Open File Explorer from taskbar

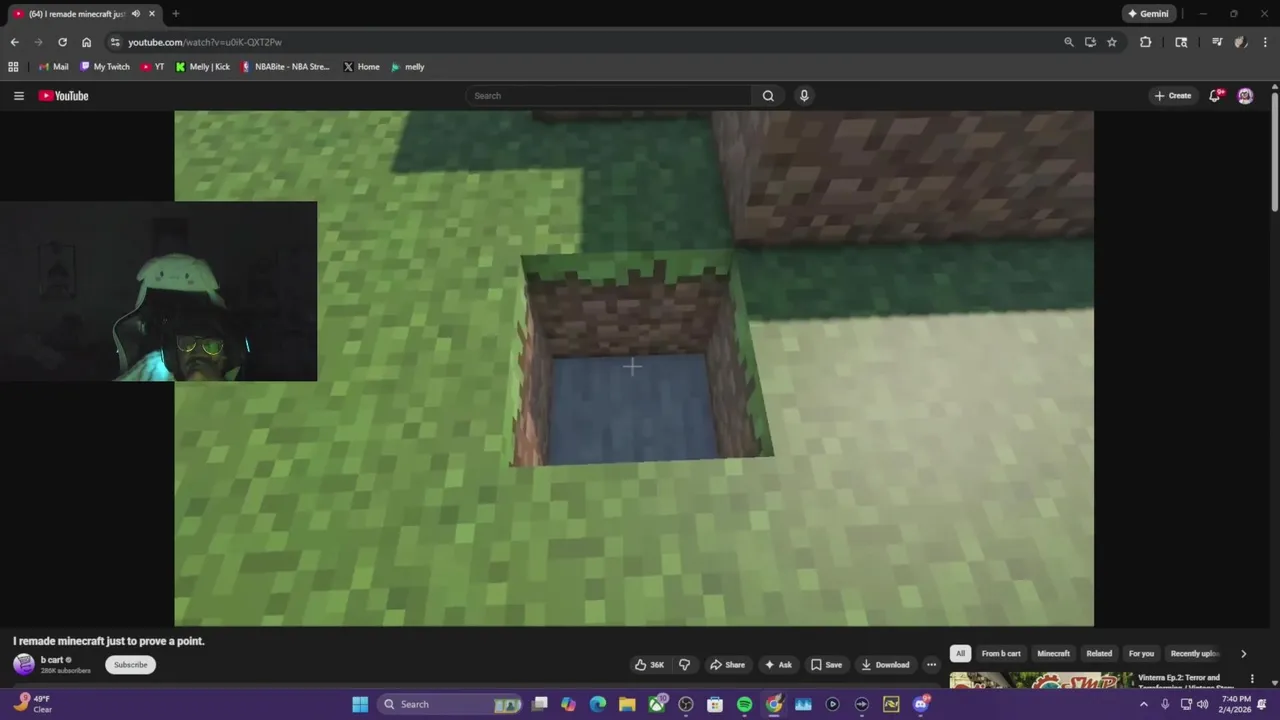pos(627,705)
